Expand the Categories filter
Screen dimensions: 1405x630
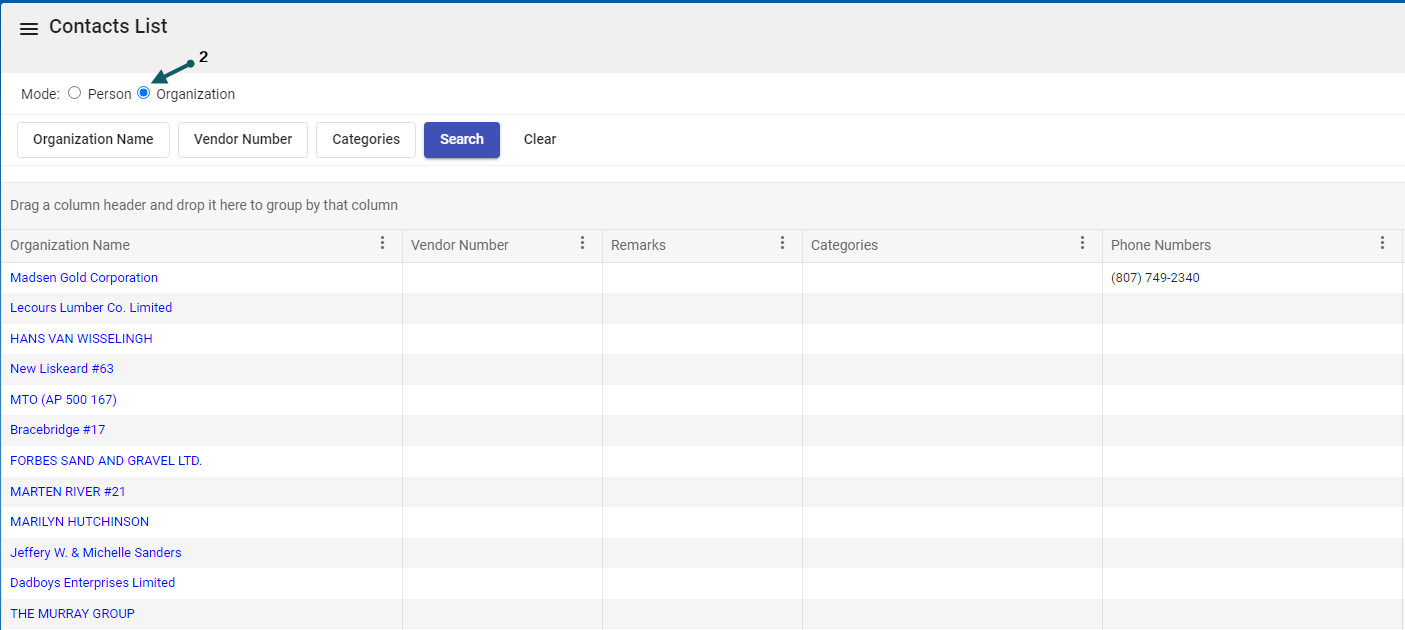click(x=366, y=140)
